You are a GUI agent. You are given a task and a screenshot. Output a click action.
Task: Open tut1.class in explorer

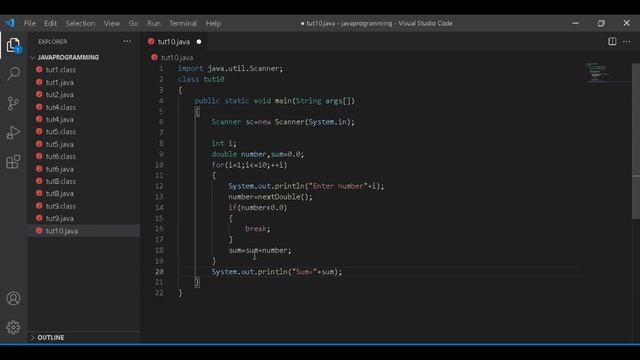pyautogui.click(x=61, y=70)
